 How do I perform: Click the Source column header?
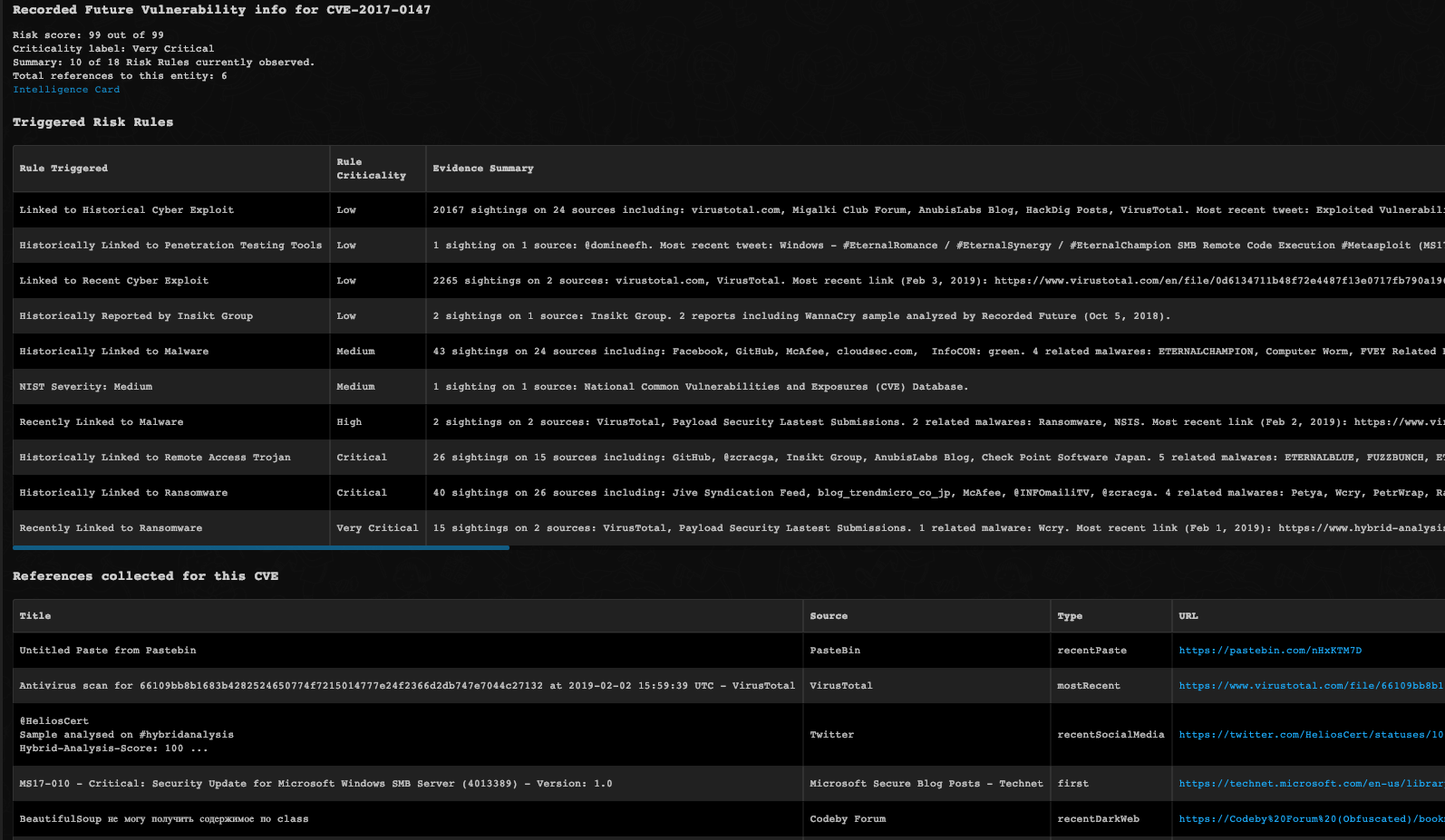coord(829,616)
